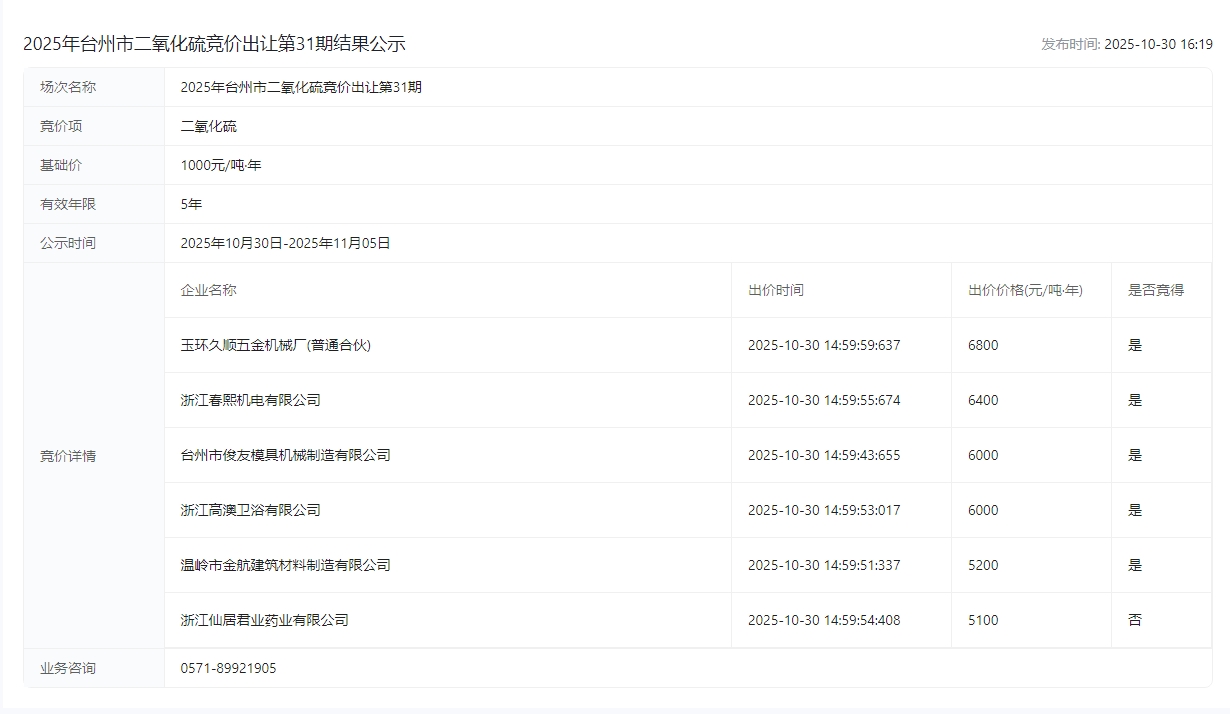
Task: Click the 否 result in the last row
Action: [x=1134, y=620]
